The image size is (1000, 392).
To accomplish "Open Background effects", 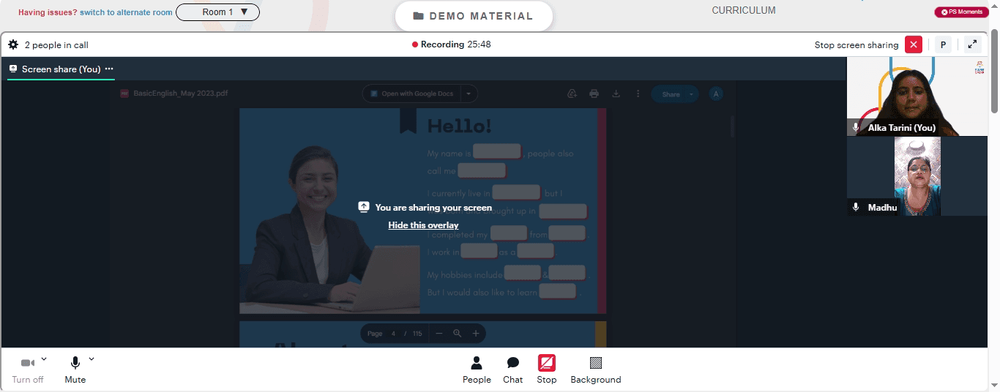I will (x=596, y=370).
